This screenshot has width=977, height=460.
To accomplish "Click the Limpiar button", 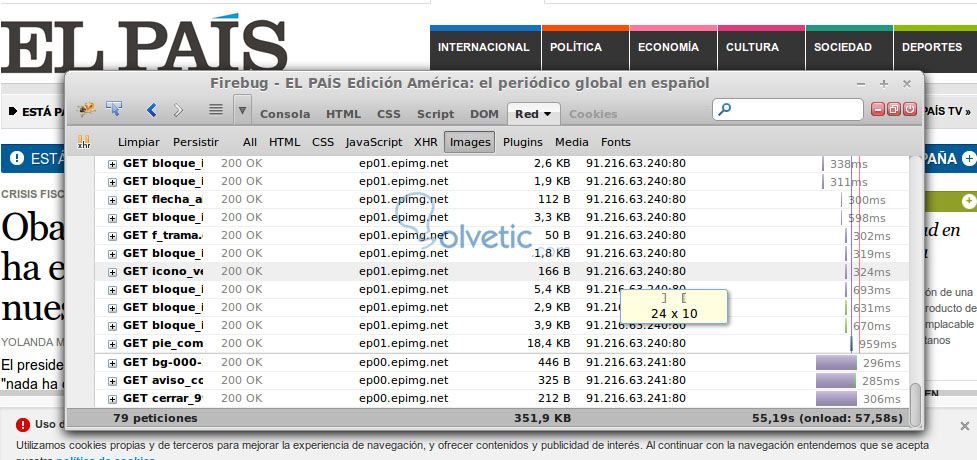I will pos(138,142).
